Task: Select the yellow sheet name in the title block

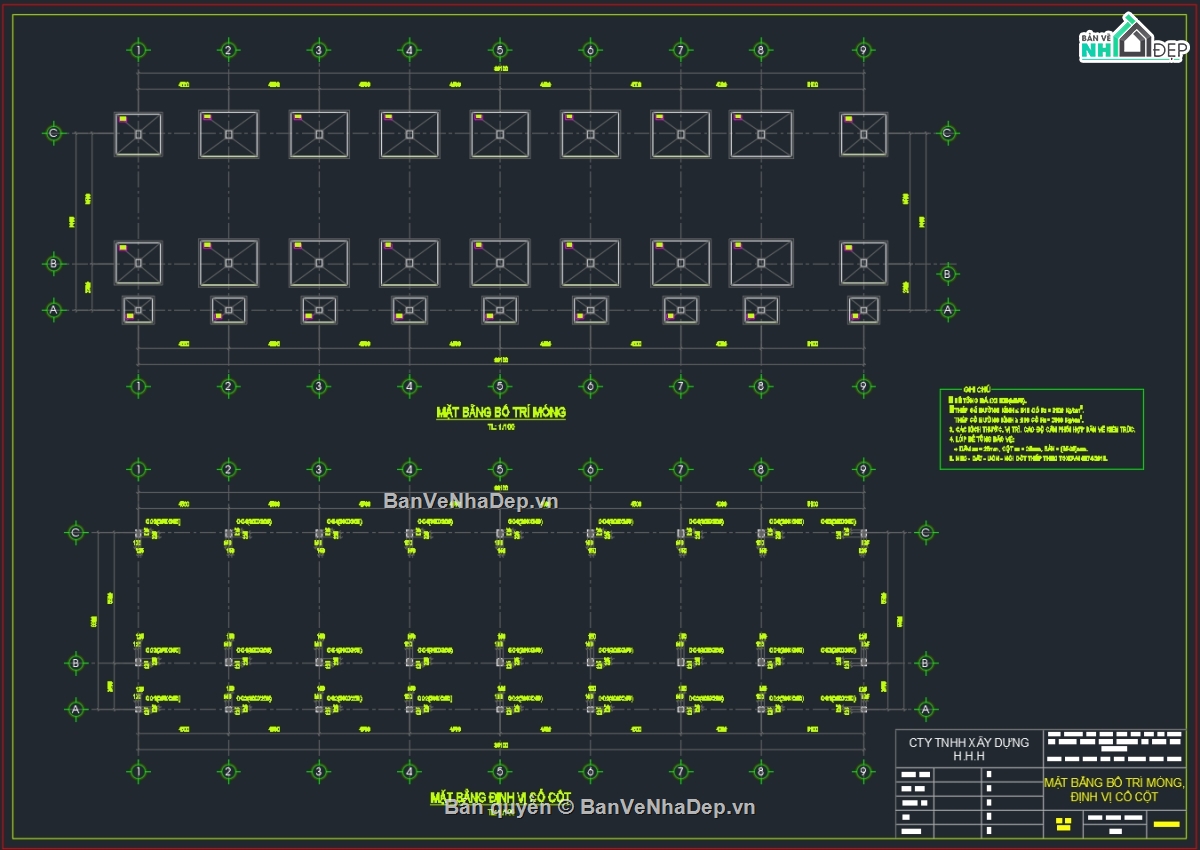Action: click(x=1114, y=790)
